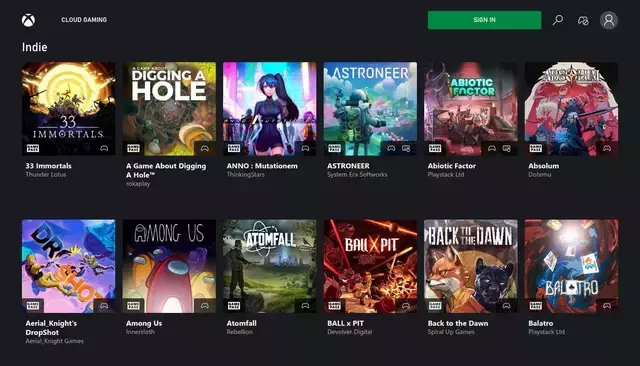Select the 'ASTRONEER' title text

coord(348,166)
